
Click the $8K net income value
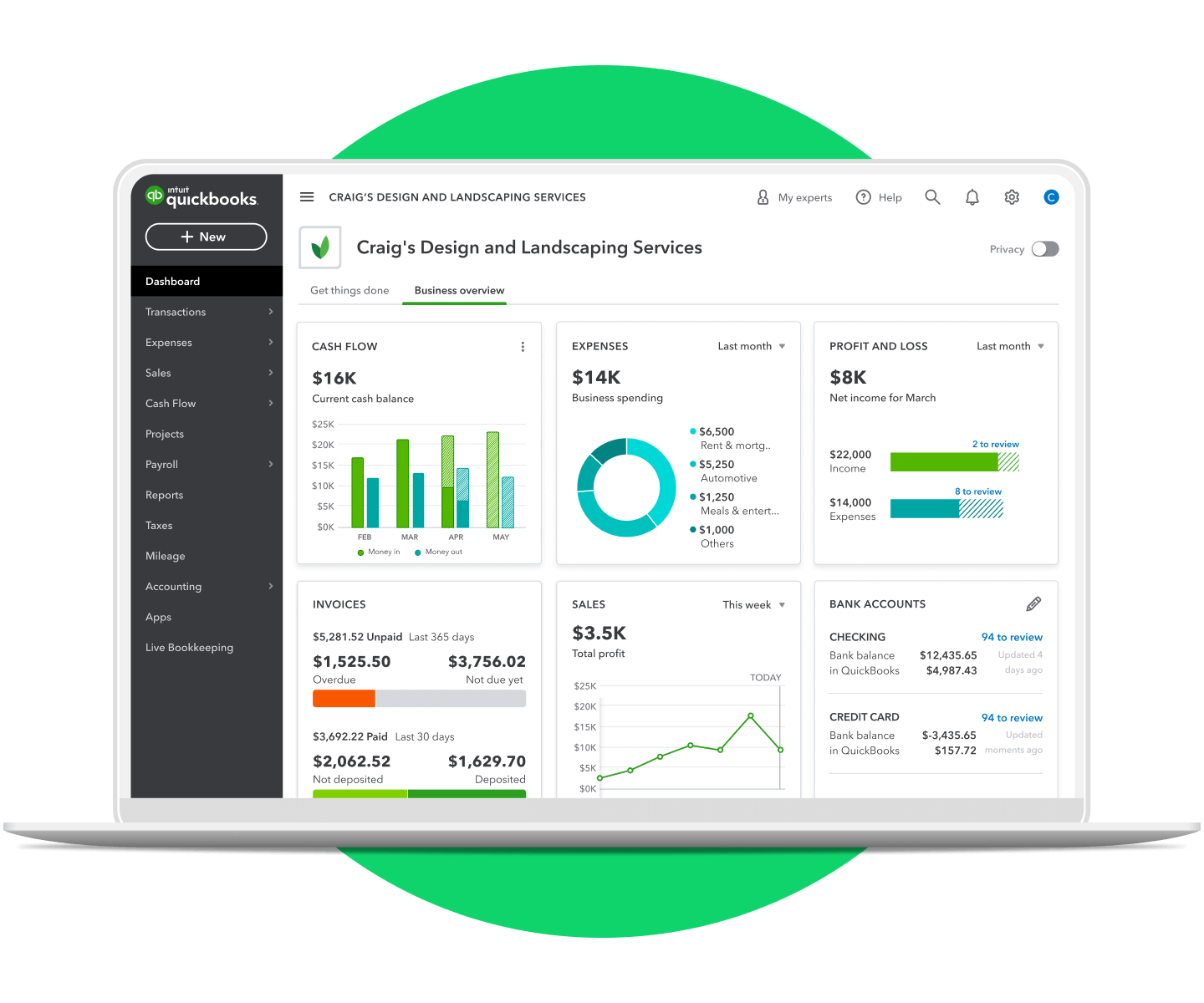point(848,377)
